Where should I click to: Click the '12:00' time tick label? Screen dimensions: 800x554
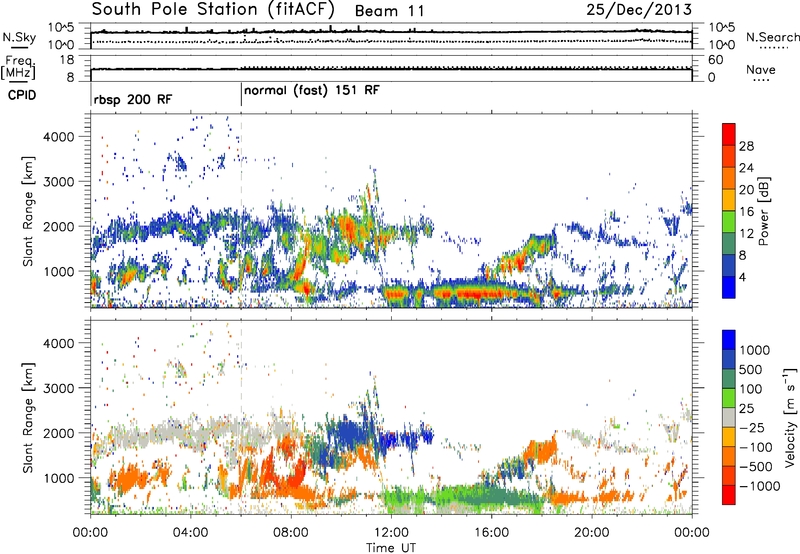[391, 533]
